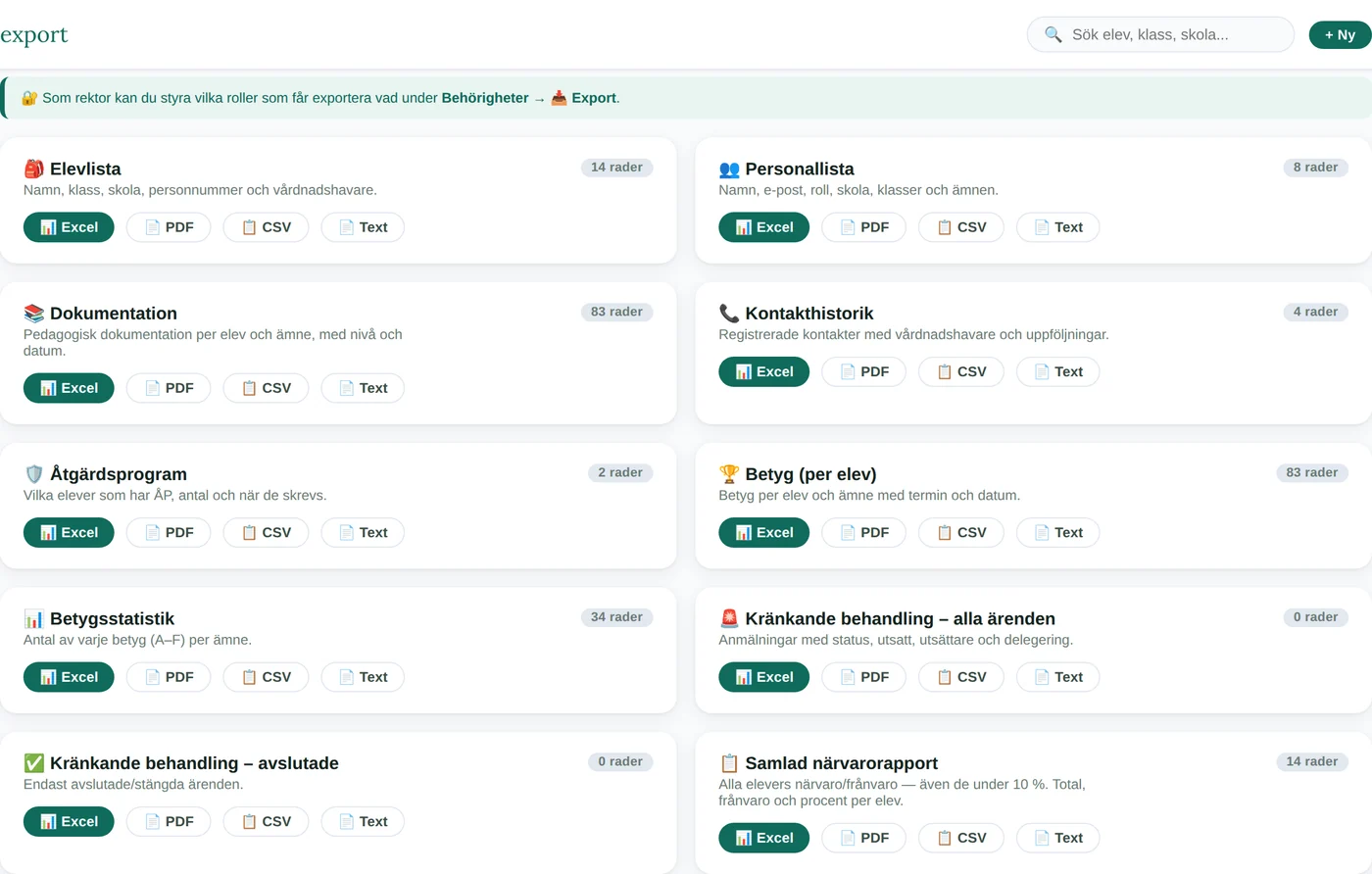The image size is (1372, 874).
Task: Export Samlad närvarorapport to Excel
Action: tap(764, 838)
